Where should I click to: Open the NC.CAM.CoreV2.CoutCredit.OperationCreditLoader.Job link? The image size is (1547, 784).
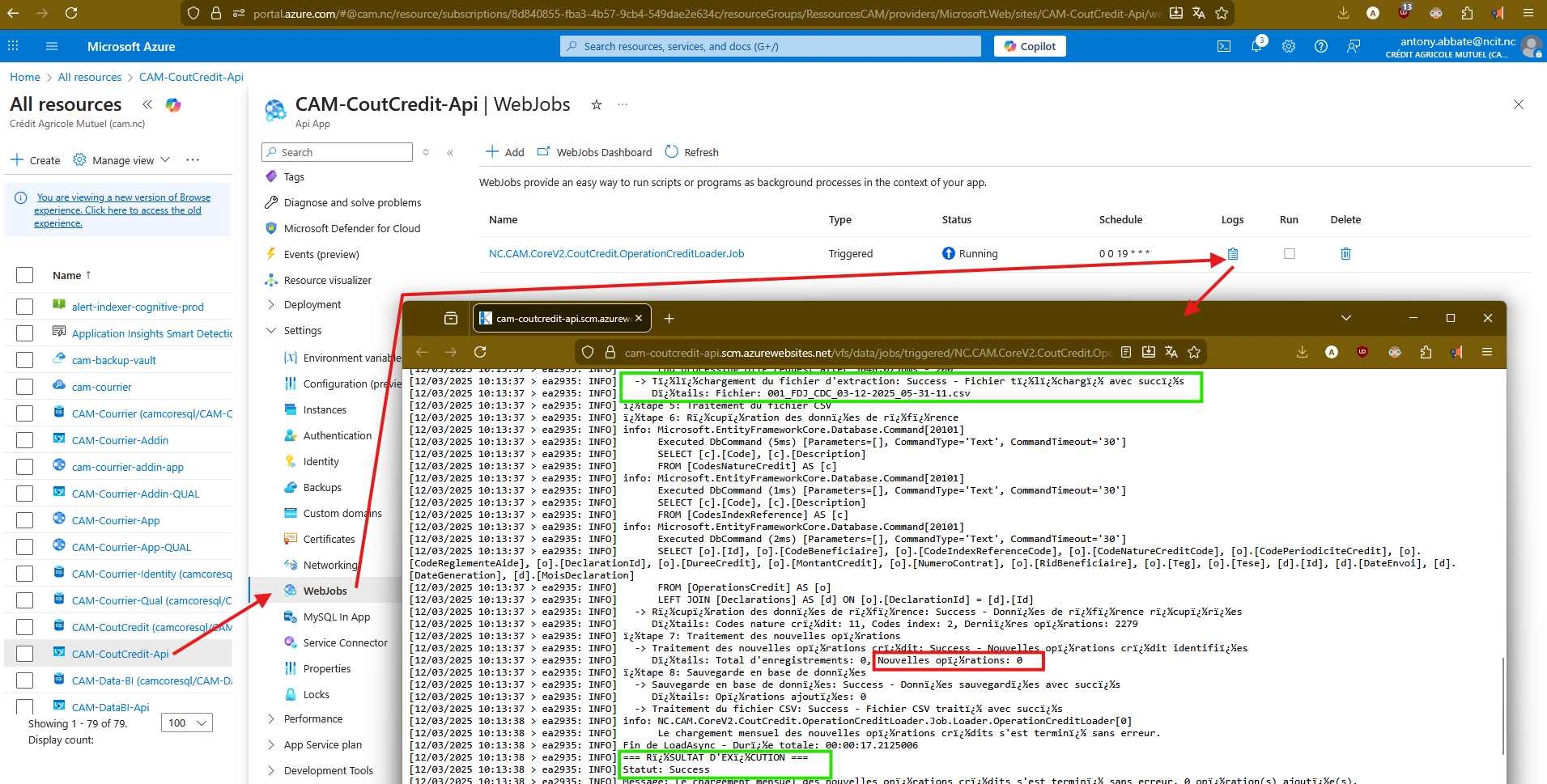click(616, 254)
